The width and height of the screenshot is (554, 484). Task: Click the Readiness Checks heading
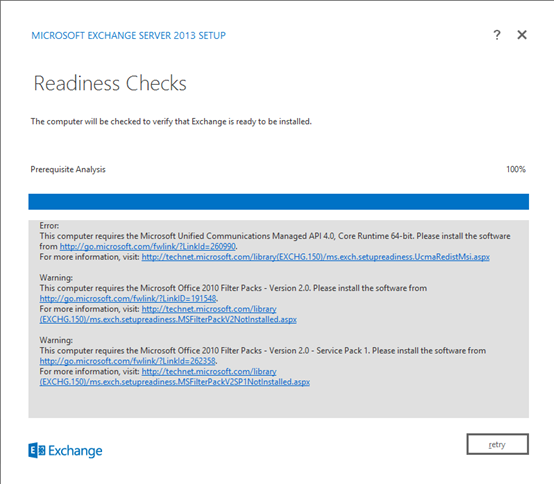[110, 83]
